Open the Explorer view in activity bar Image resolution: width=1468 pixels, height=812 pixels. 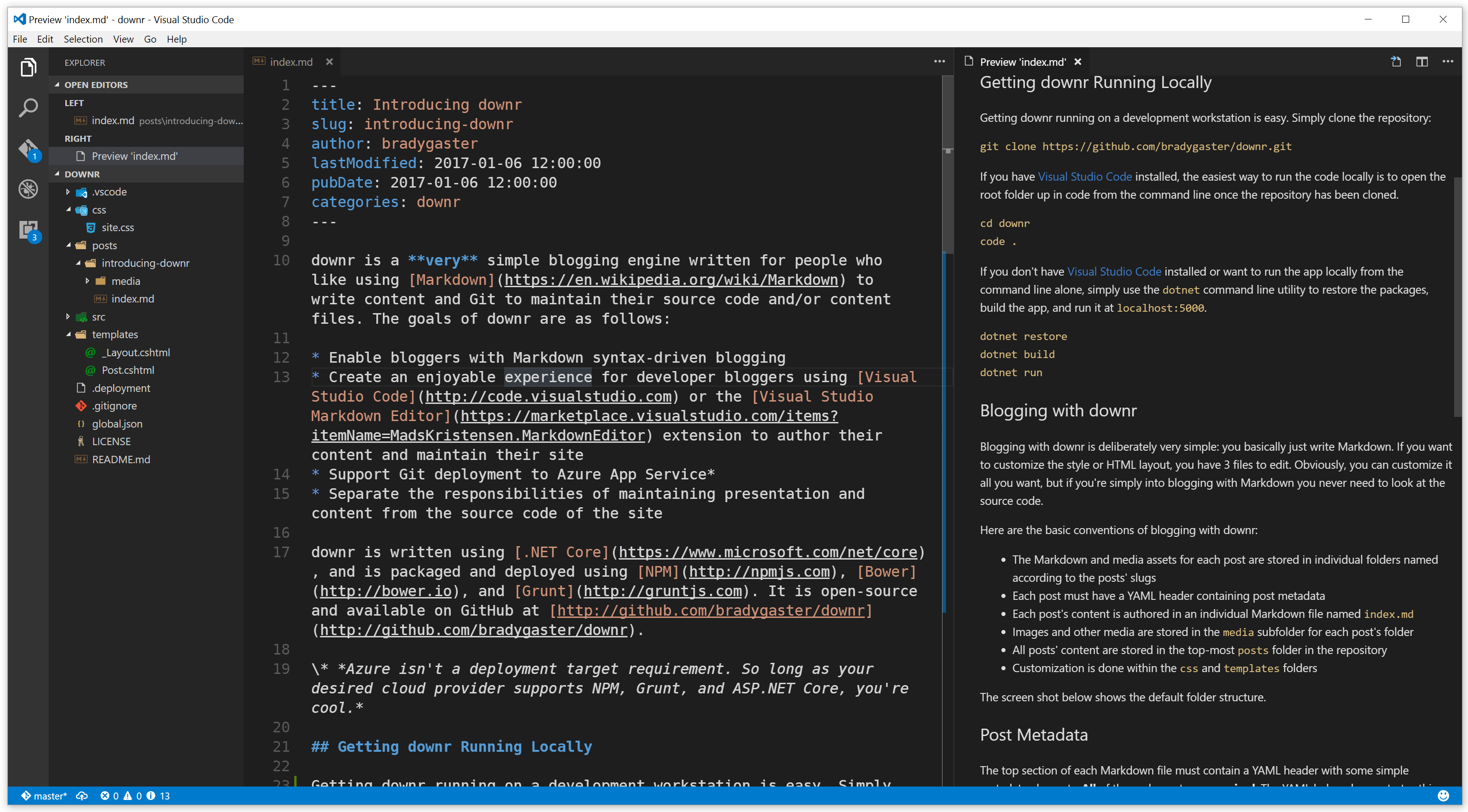coord(28,67)
